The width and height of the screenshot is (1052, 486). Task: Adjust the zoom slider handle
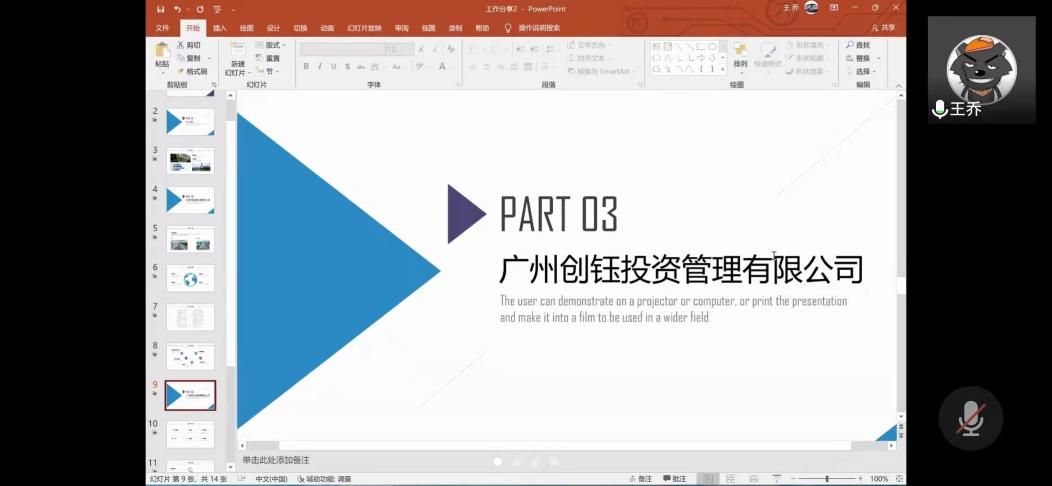[827, 479]
